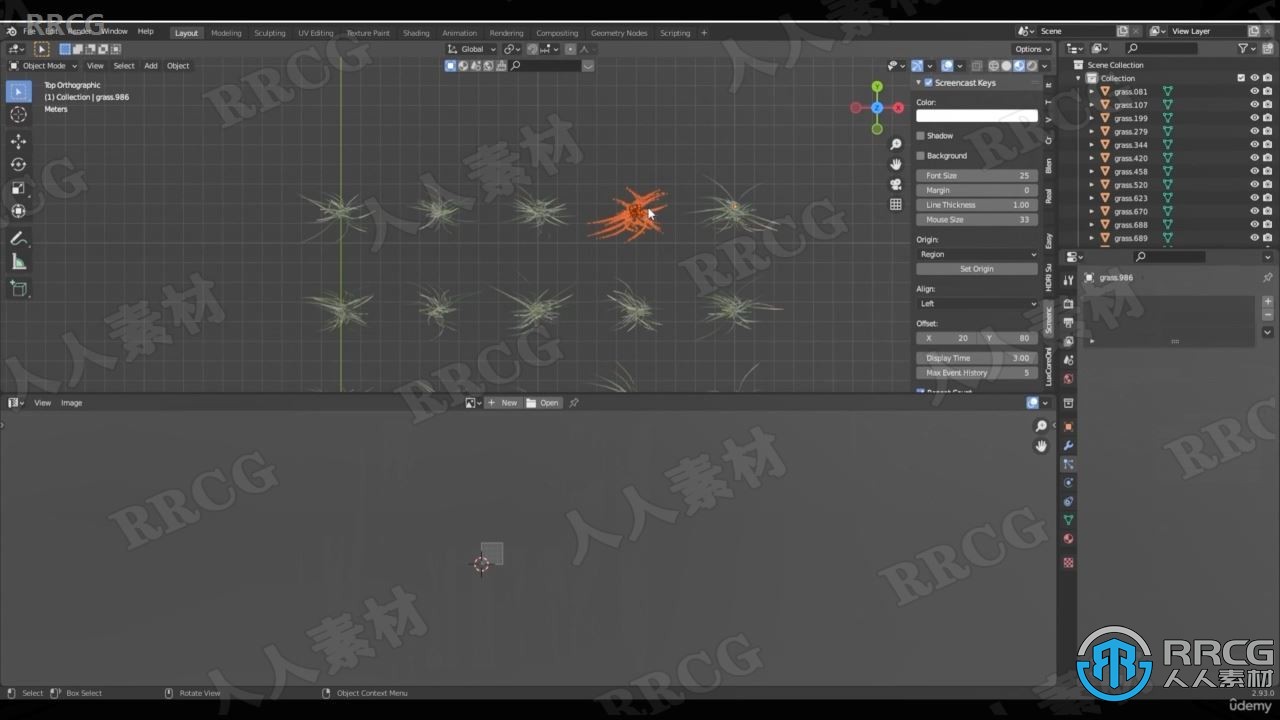The height and width of the screenshot is (720, 1280).
Task: Hide grass.081 in viewport
Action: (1254, 91)
